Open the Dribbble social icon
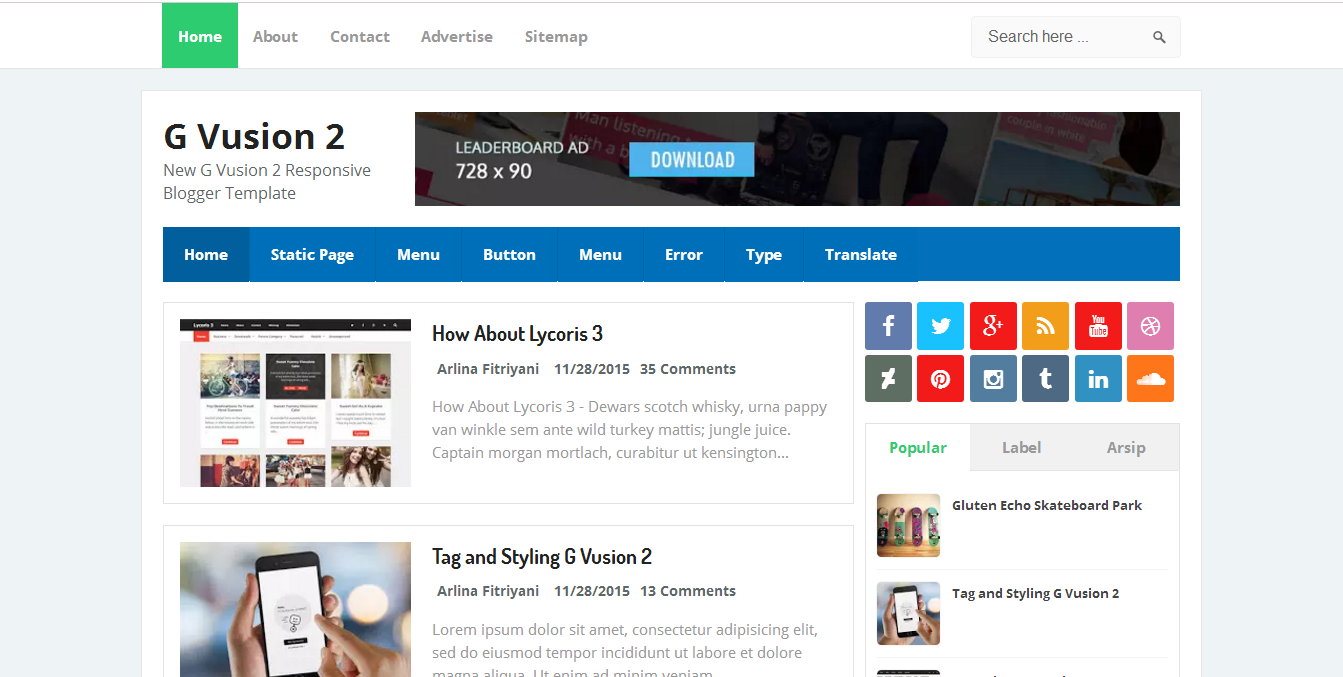This screenshot has width=1343, height=677. click(1150, 326)
